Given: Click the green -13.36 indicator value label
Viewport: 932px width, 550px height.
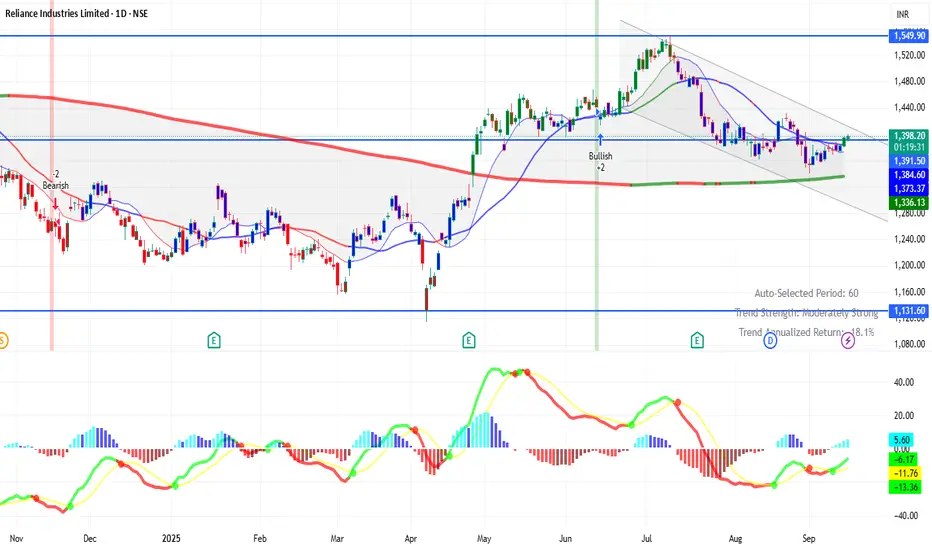Looking at the screenshot, I should (905, 487).
